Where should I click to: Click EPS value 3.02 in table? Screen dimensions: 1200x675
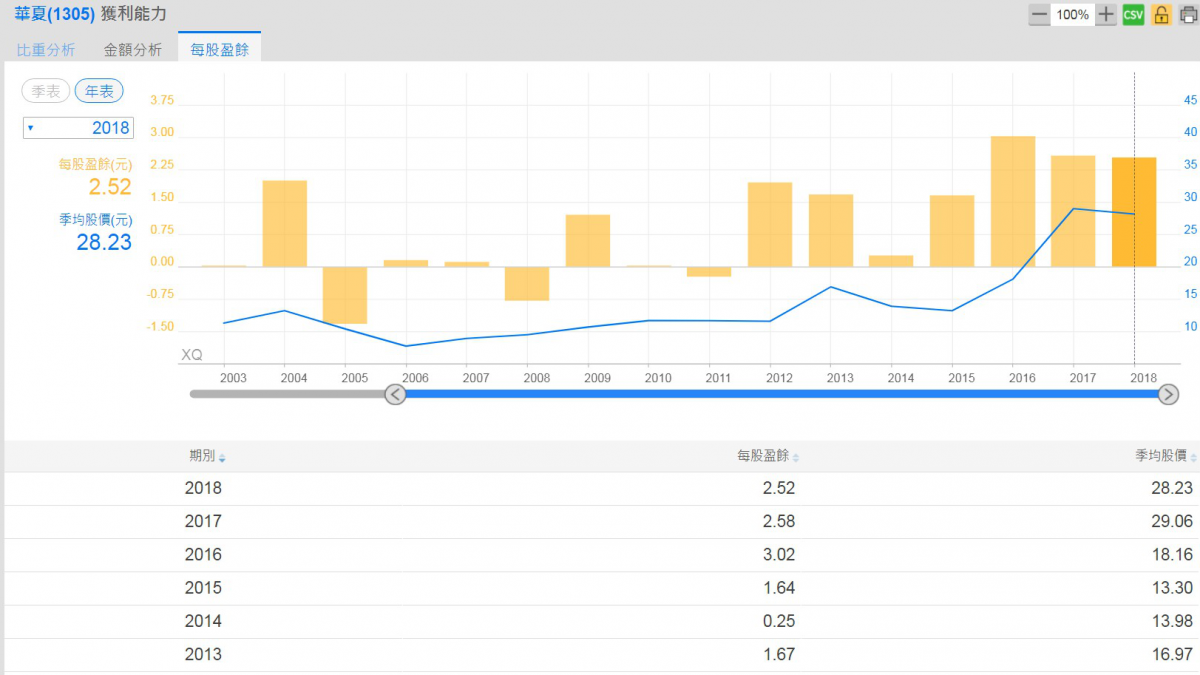[x=779, y=555]
